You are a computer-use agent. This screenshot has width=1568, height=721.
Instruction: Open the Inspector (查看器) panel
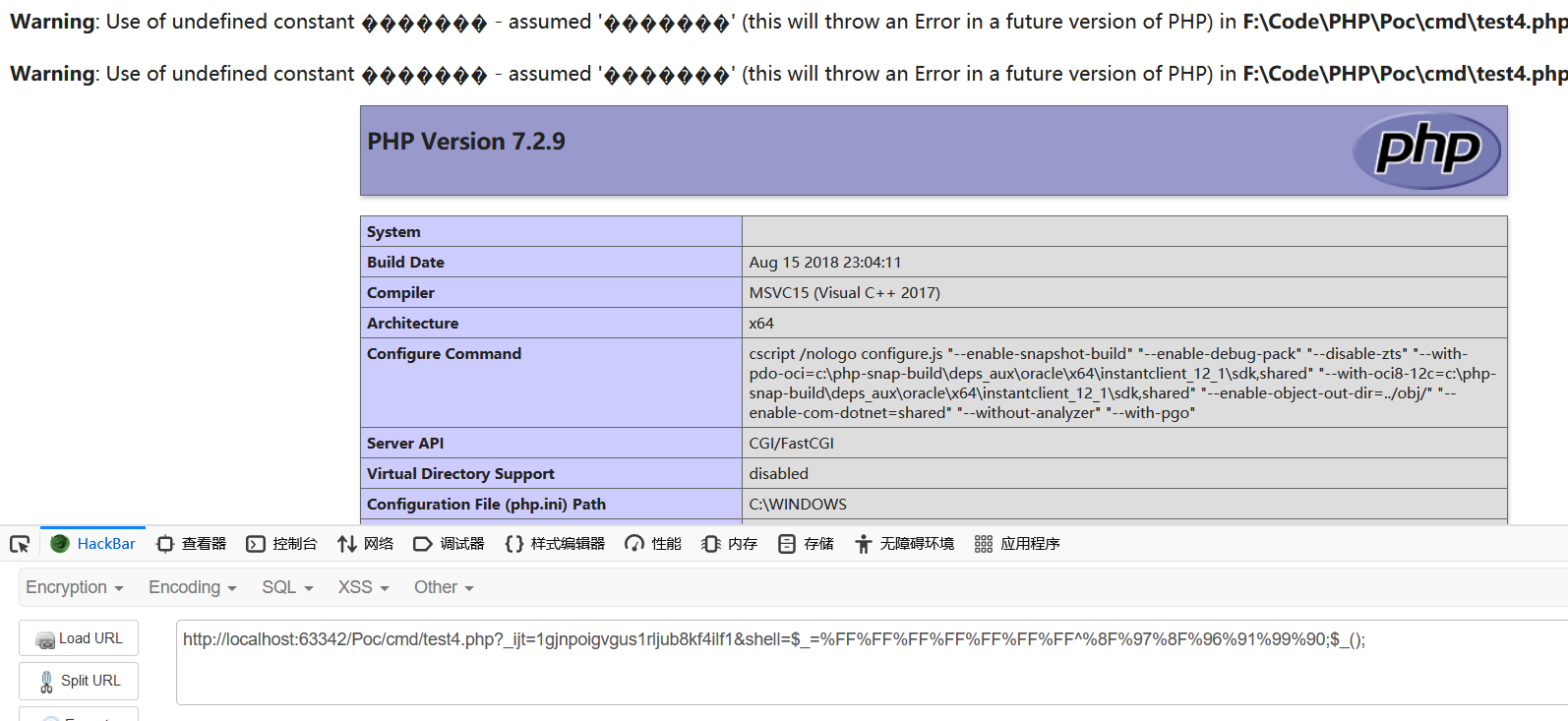[192, 544]
